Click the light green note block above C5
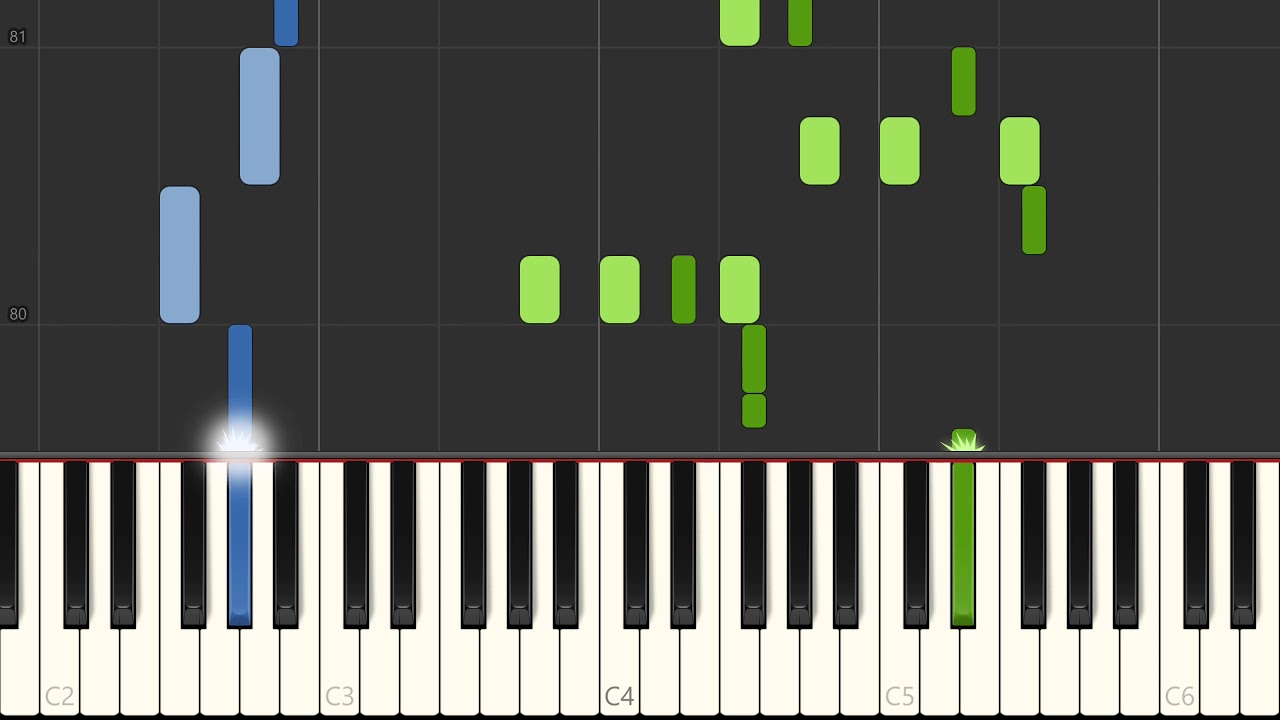This screenshot has width=1280, height=720. coord(900,151)
